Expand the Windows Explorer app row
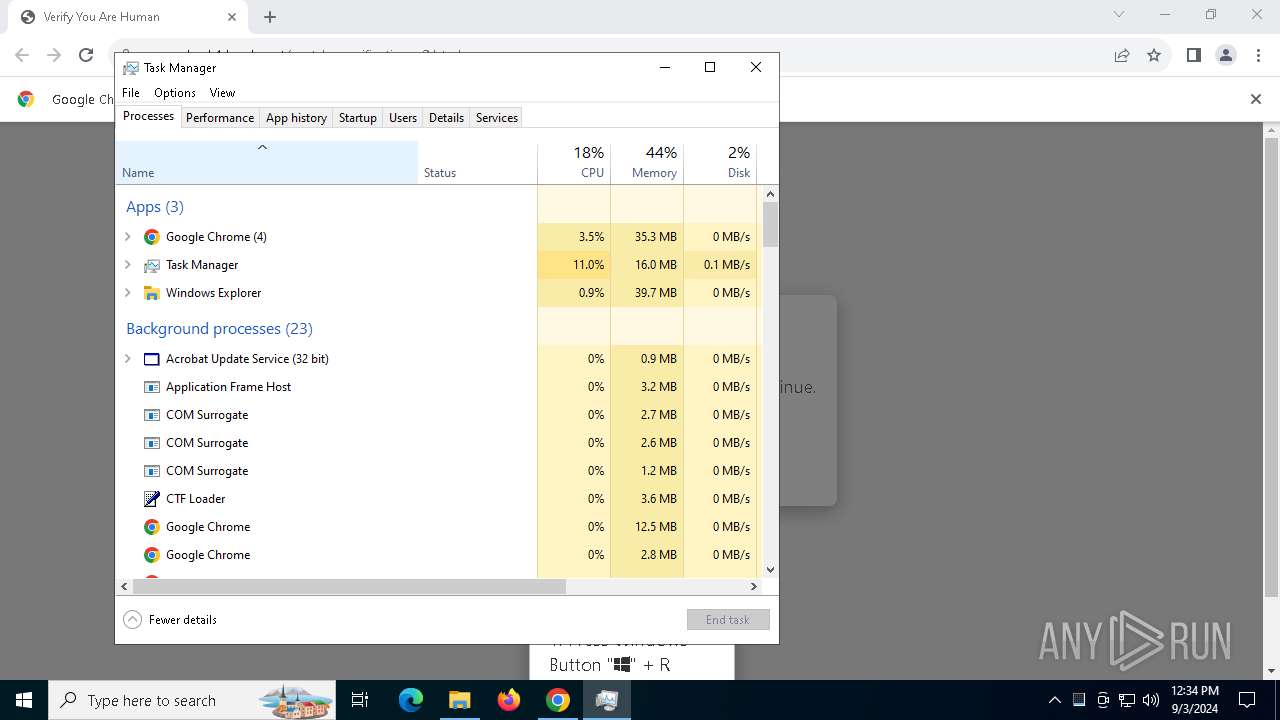This screenshot has width=1280, height=720. coord(128,293)
